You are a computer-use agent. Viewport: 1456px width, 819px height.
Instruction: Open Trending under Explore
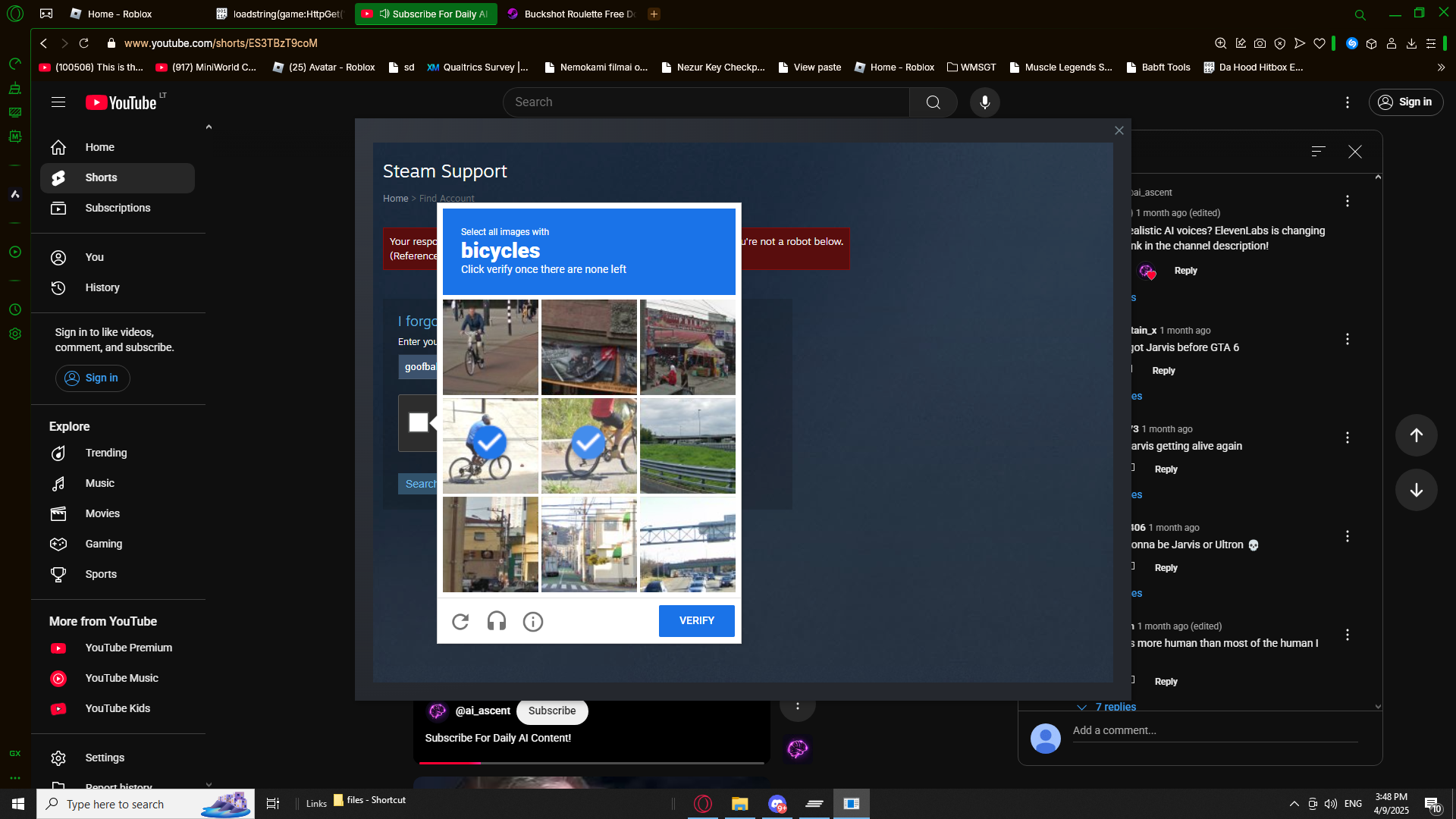[x=118, y=453]
